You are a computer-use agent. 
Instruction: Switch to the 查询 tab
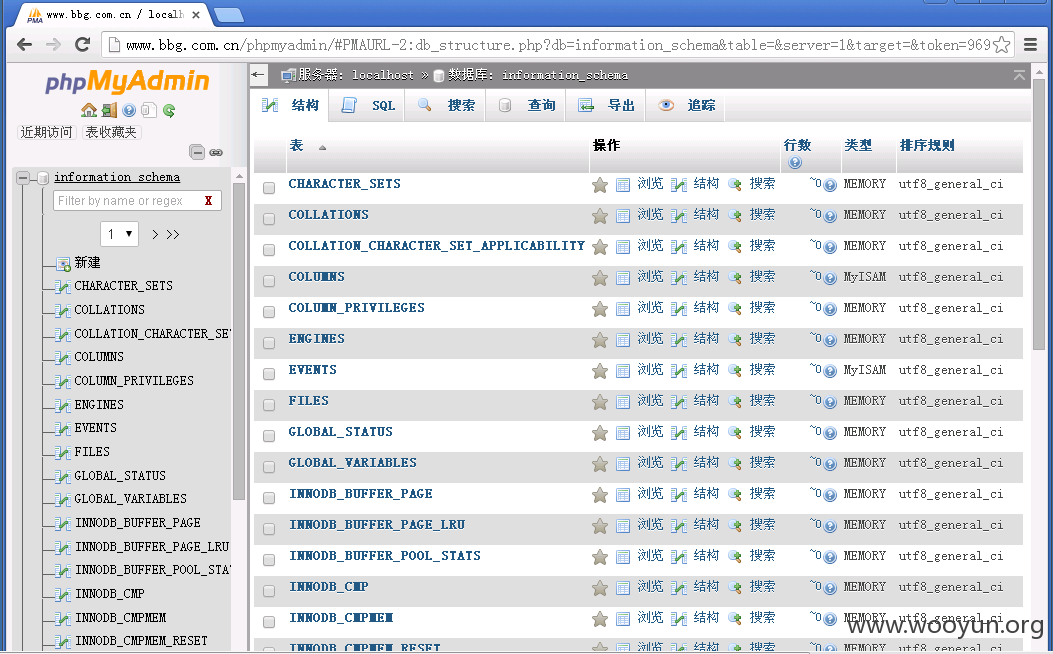(526, 105)
